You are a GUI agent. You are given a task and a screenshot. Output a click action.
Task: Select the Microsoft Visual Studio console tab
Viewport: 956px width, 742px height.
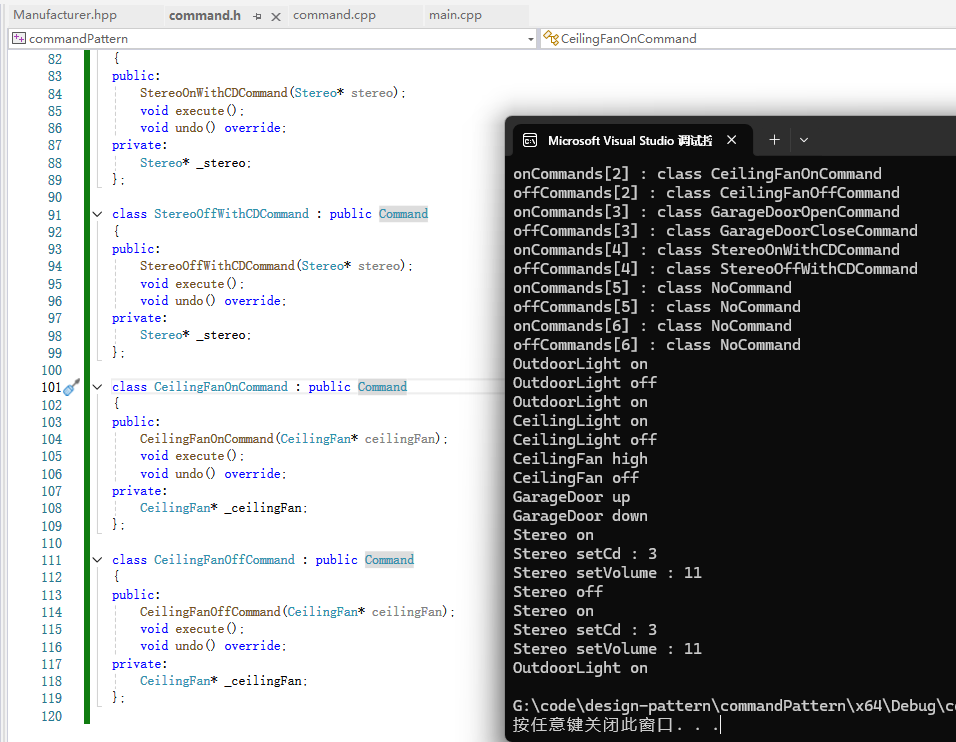(x=632, y=141)
